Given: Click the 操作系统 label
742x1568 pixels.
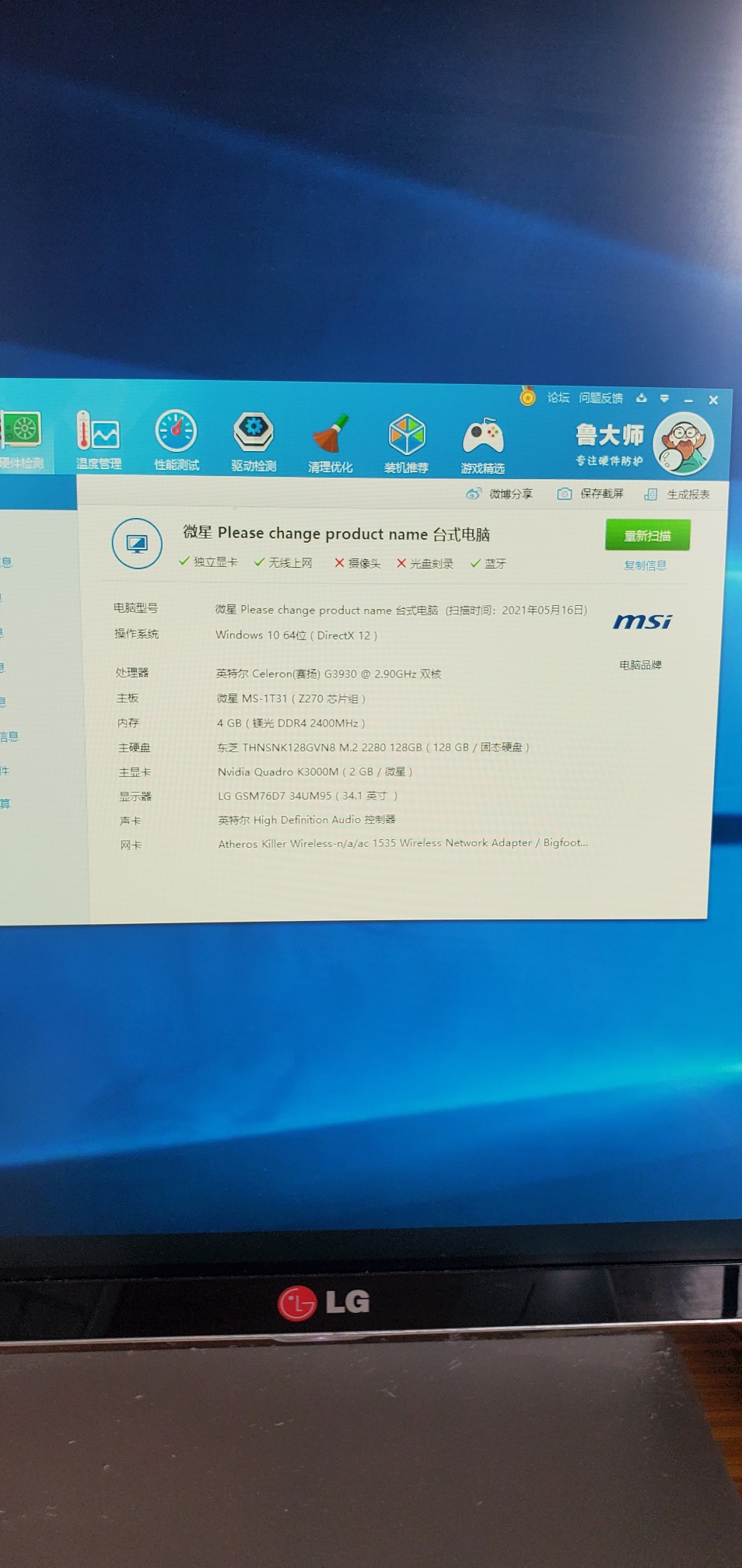Looking at the screenshot, I should 137,634.
